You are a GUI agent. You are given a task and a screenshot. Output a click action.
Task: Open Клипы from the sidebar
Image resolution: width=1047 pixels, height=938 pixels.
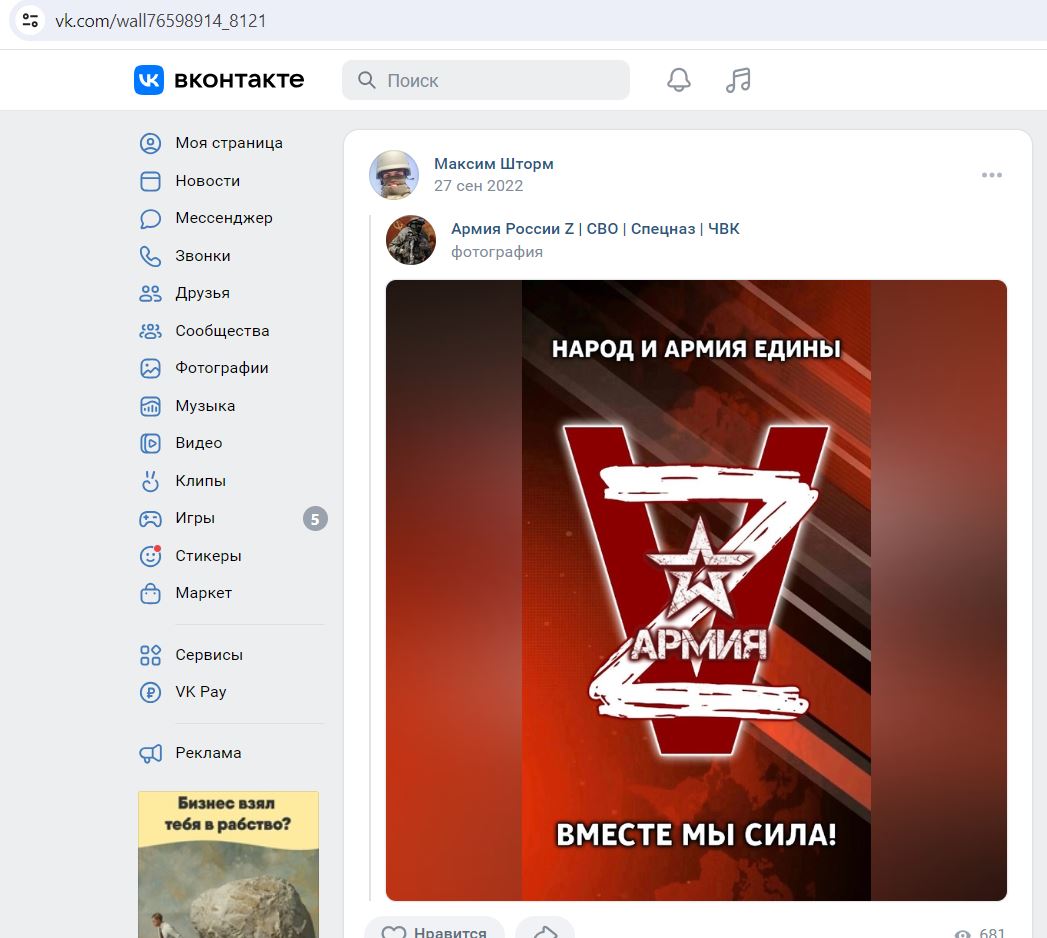(200, 481)
